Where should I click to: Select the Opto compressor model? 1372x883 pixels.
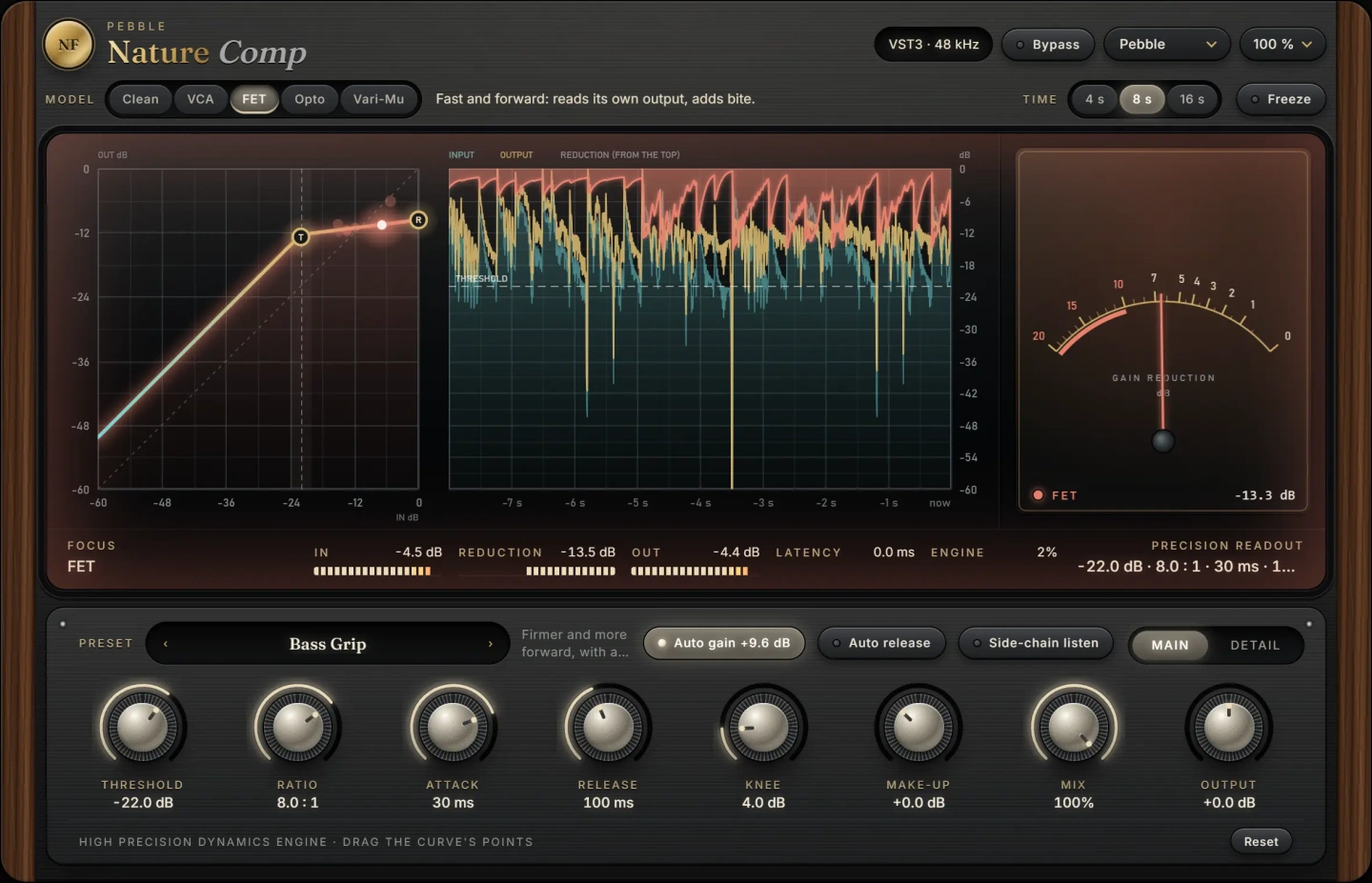(310, 99)
